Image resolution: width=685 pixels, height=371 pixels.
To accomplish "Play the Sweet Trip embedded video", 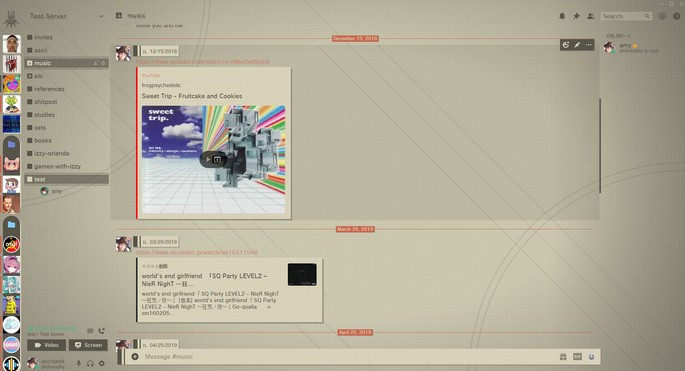I will (x=208, y=159).
